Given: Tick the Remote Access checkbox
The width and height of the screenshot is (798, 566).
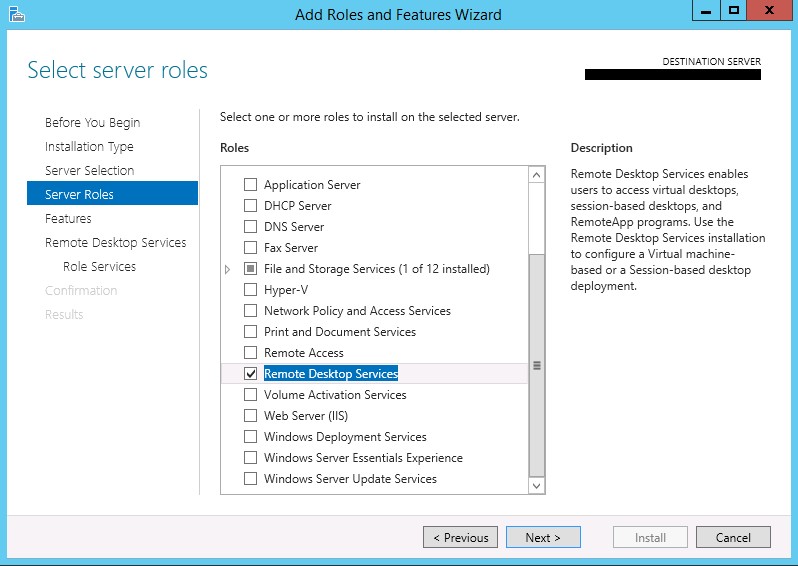Looking at the screenshot, I should 250,352.
